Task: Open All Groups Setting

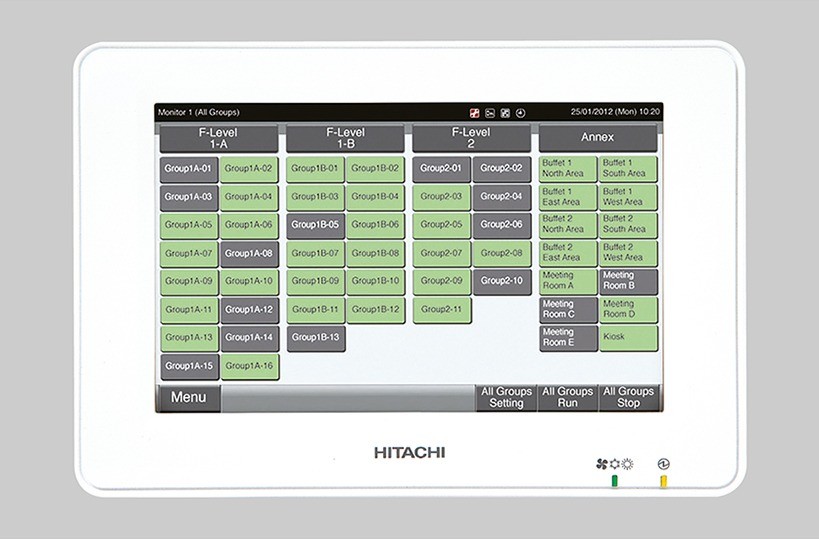Action: [506, 398]
